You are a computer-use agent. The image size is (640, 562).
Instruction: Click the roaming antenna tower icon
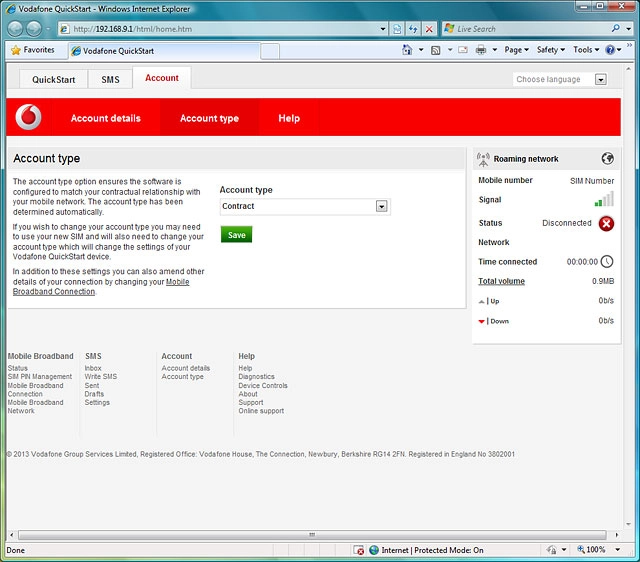click(484, 158)
